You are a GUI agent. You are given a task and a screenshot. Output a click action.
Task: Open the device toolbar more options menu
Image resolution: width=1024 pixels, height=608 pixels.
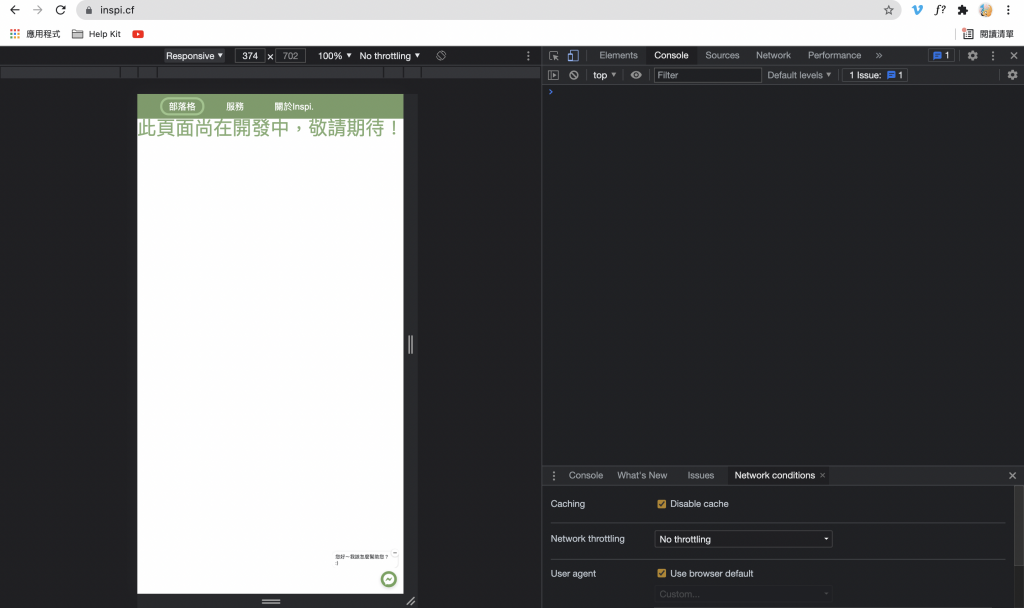click(528, 56)
